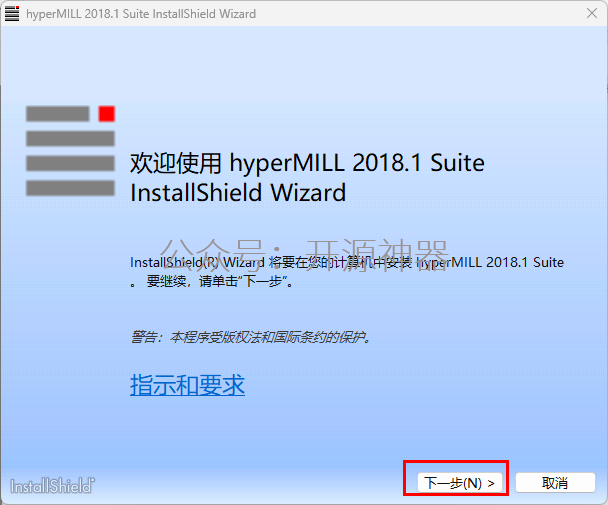Click the window title hyperMILL 2018.1 Suite InstallShield Wizard

point(141,14)
